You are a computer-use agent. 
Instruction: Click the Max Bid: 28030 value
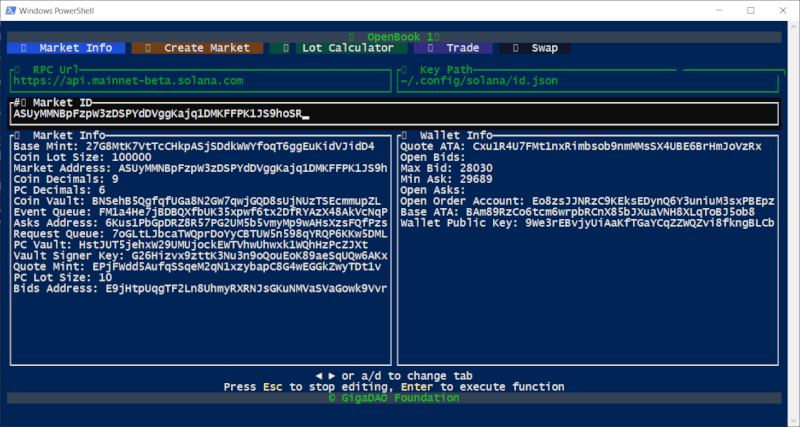tap(446, 168)
